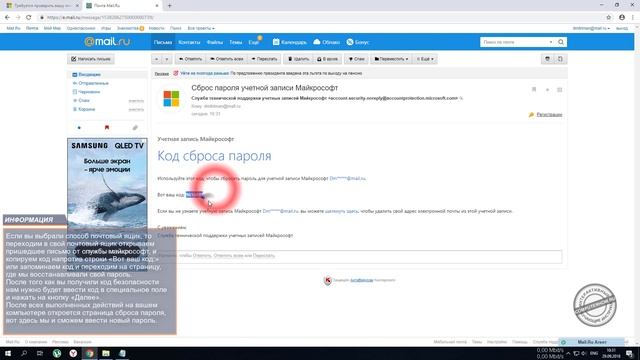Viewport: 640px width, 360px height.
Task: Switch to the first browser tab
Action: 42,6
